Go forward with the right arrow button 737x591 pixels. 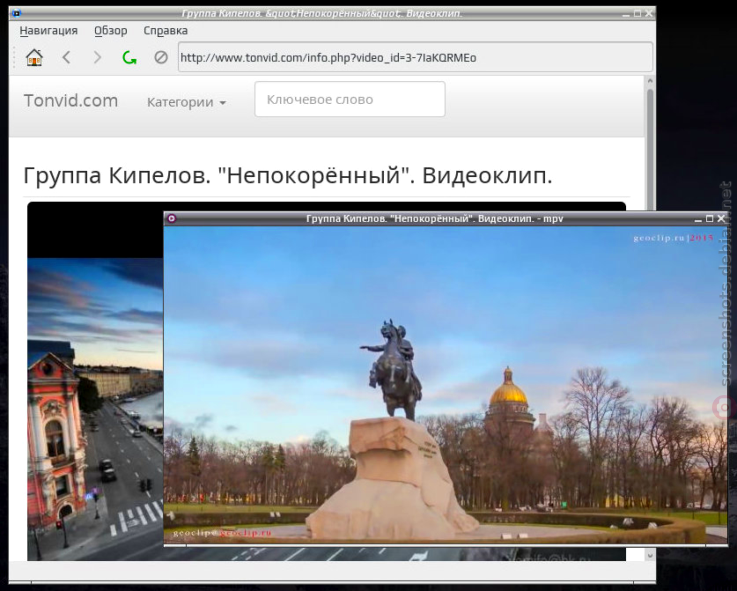point(97,58)
